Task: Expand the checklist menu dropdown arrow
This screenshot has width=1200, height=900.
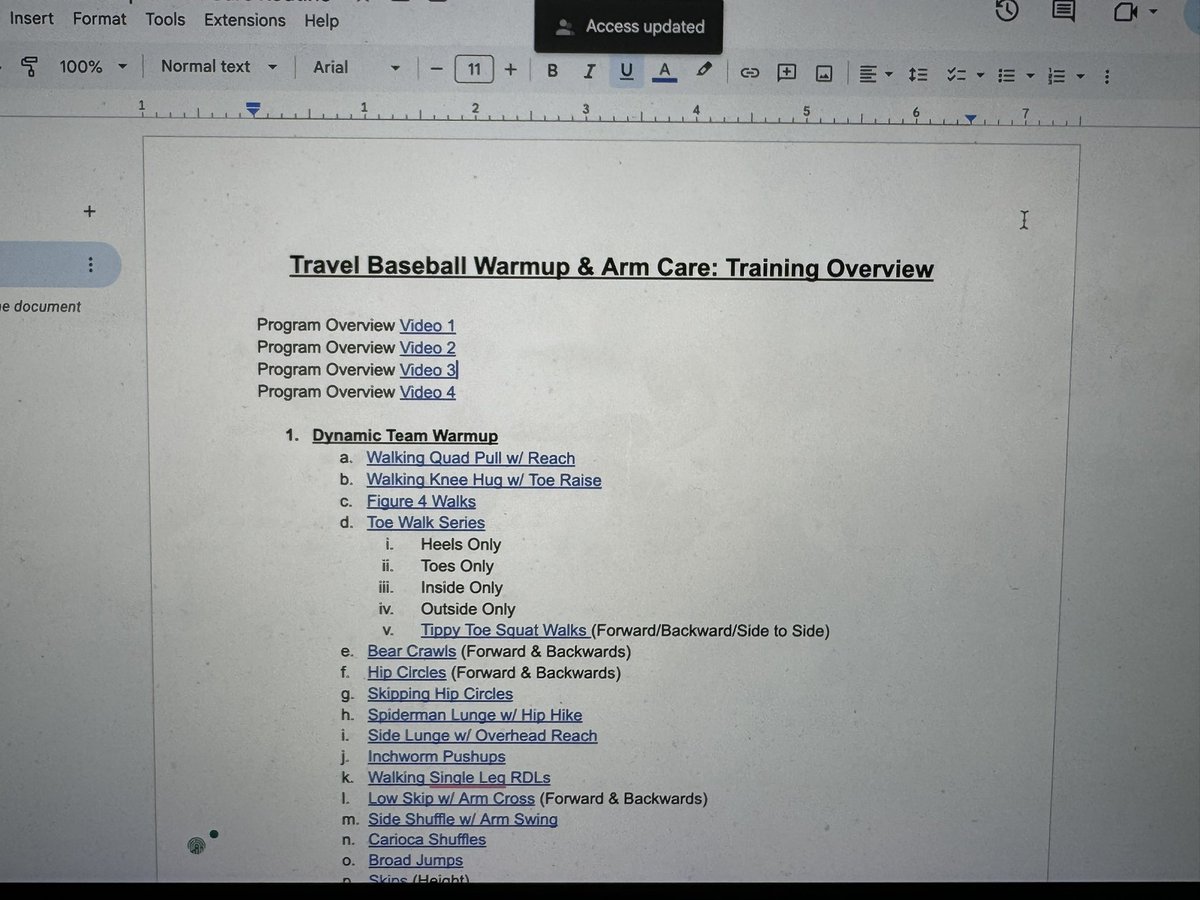Action: coord(980,75)
